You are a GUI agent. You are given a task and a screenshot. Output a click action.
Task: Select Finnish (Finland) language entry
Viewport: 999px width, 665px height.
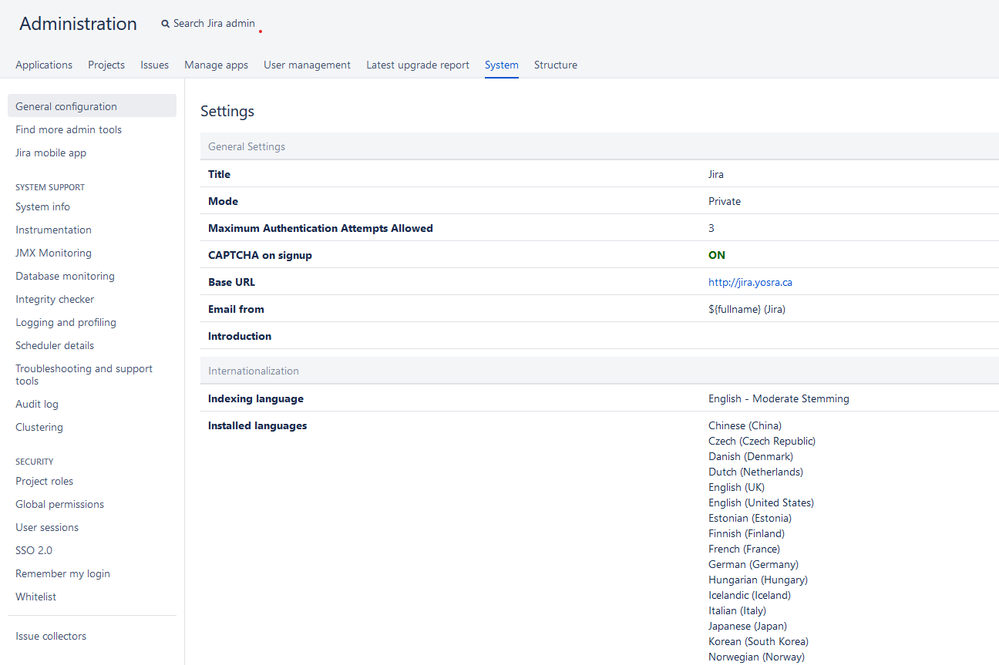coord(746,534)
